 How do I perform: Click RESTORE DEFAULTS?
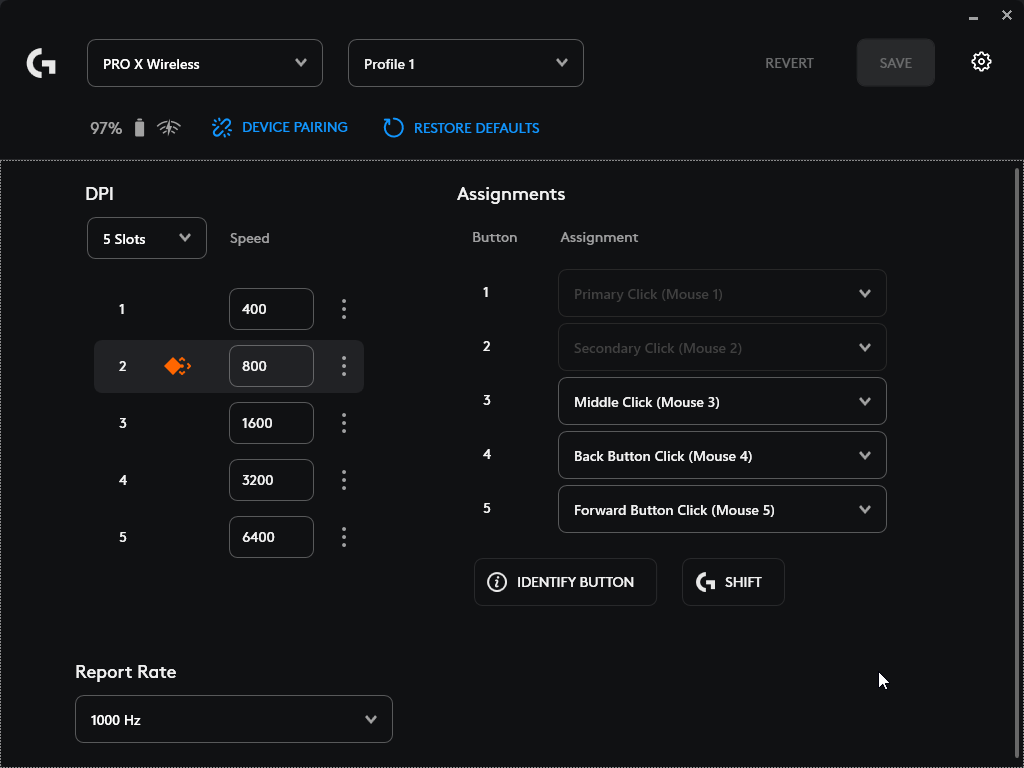pyautogui.click(x=462, y=128)
